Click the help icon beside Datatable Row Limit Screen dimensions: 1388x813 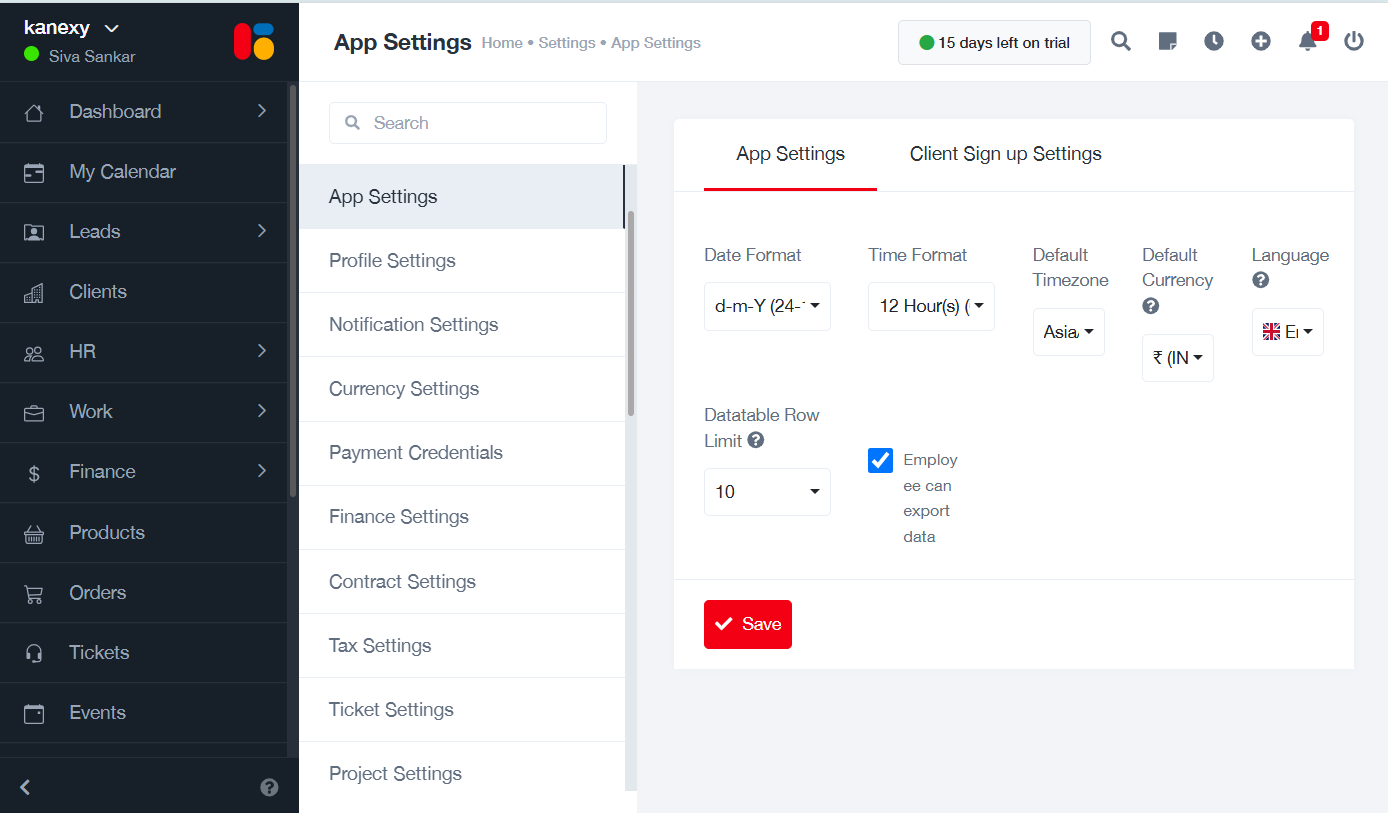757,440
